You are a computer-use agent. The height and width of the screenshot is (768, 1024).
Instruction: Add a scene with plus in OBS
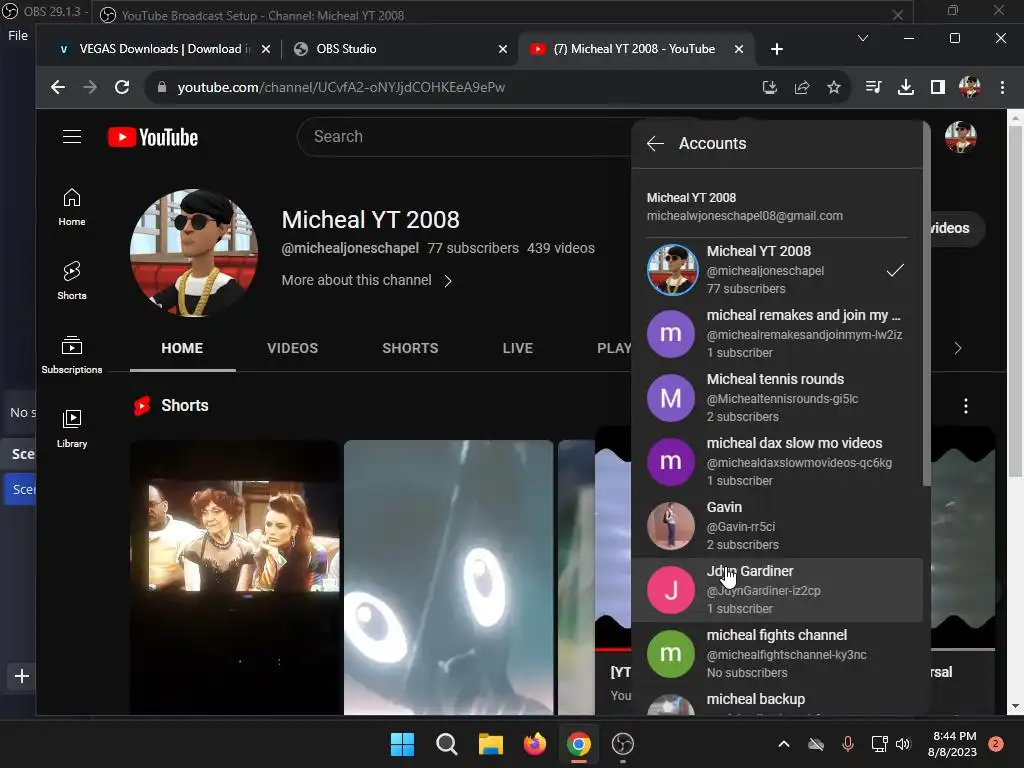tap(22, 676)
